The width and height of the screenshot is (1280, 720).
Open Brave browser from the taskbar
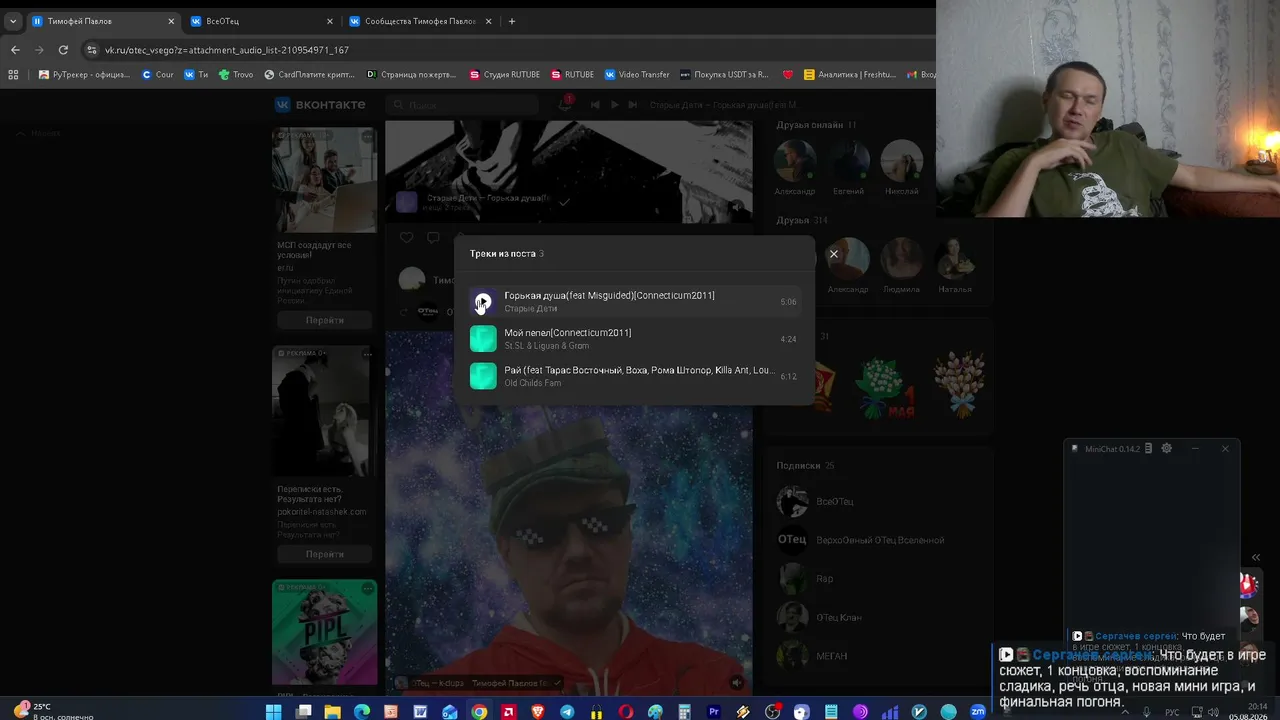coord(538,712)
